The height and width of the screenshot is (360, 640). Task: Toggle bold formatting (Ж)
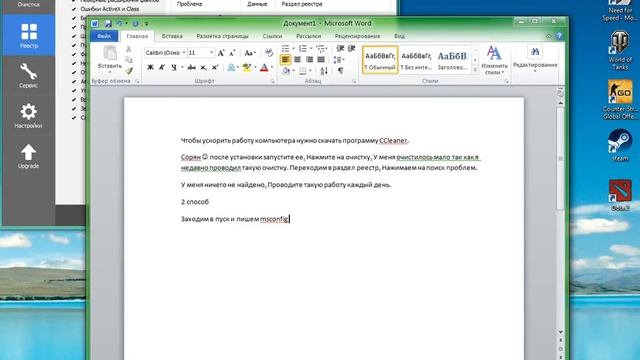150,67
